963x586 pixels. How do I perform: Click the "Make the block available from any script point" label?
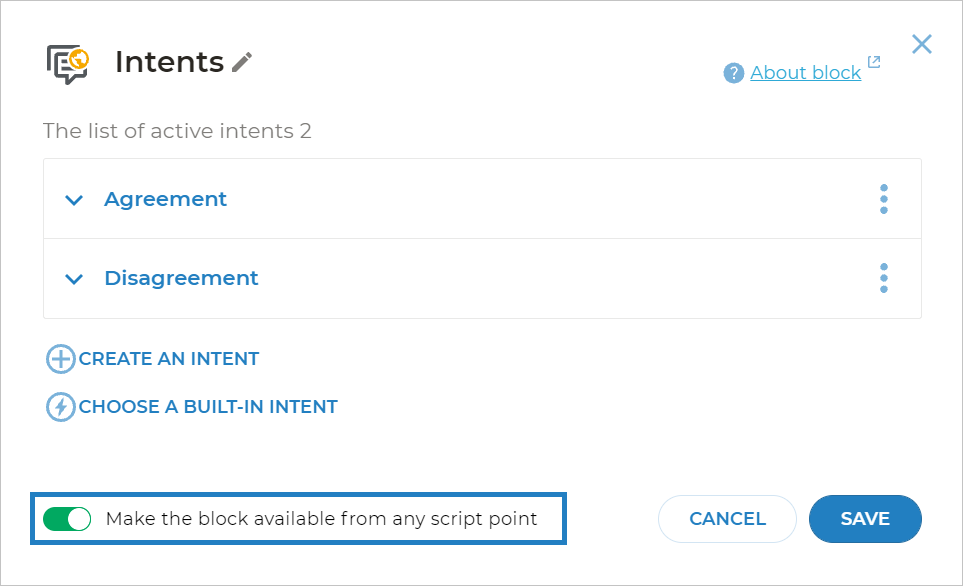click(x=321, y=519)
